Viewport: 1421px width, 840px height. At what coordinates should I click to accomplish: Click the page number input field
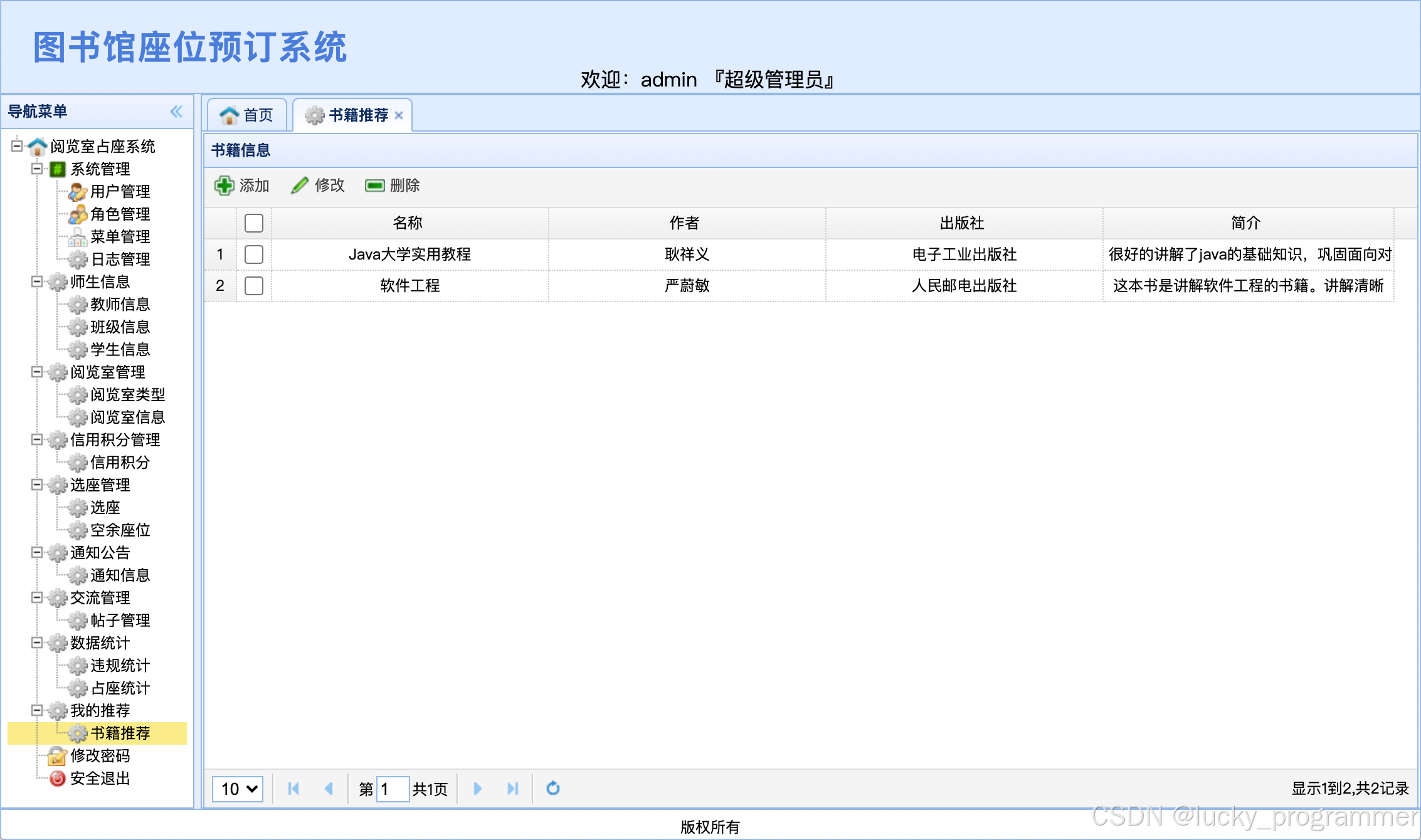click(393, 788)
